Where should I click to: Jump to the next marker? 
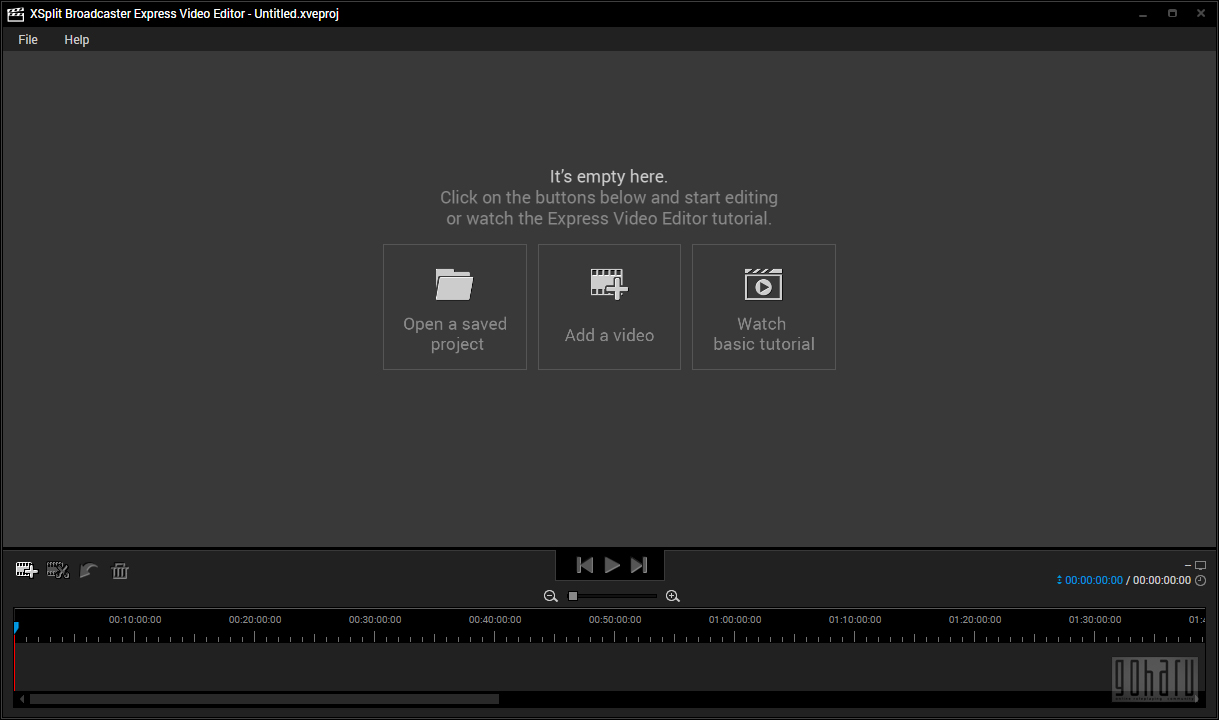tap(639, 565)
